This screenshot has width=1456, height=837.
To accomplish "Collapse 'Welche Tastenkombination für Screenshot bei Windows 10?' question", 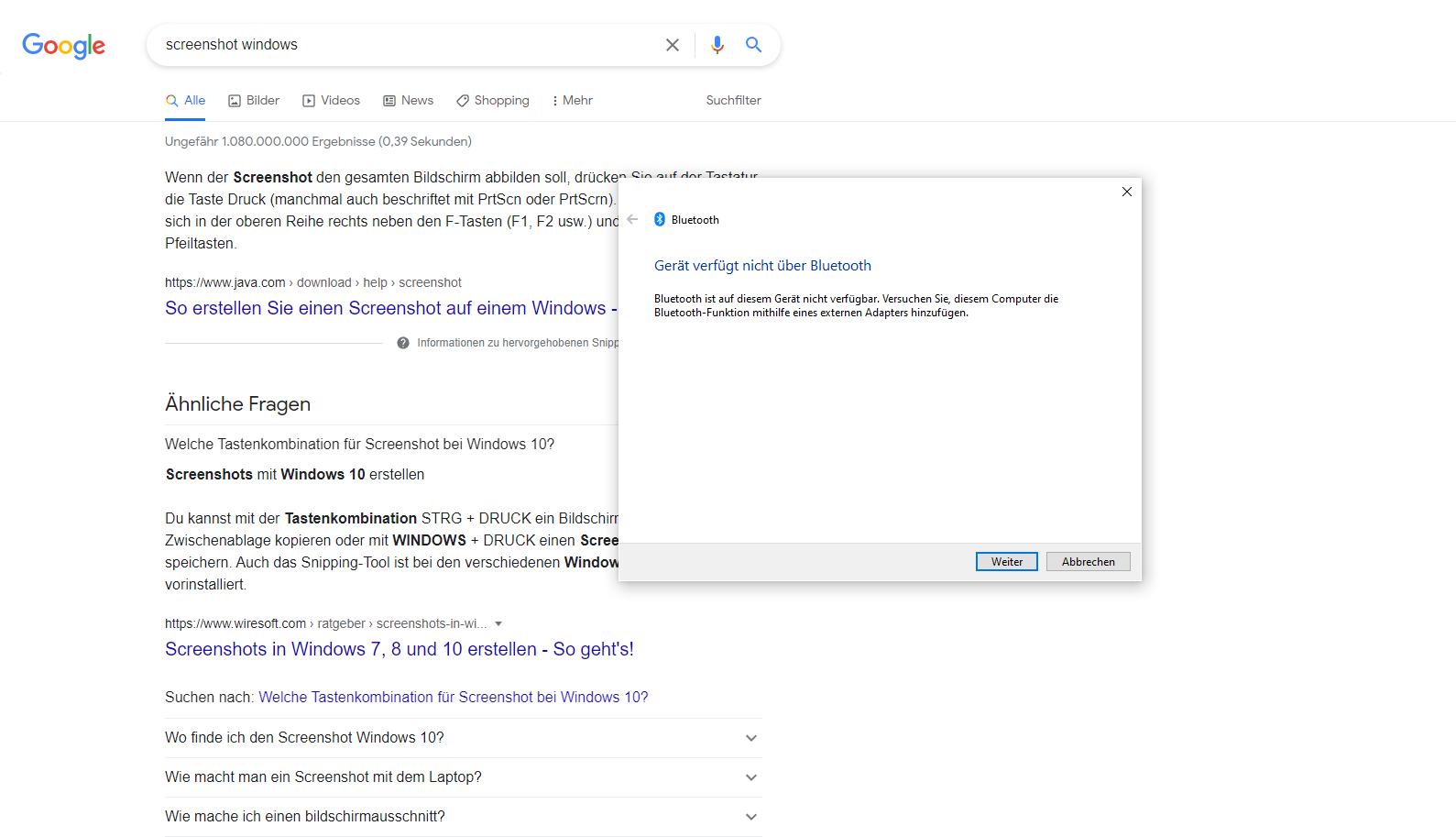I will point(359,445).
